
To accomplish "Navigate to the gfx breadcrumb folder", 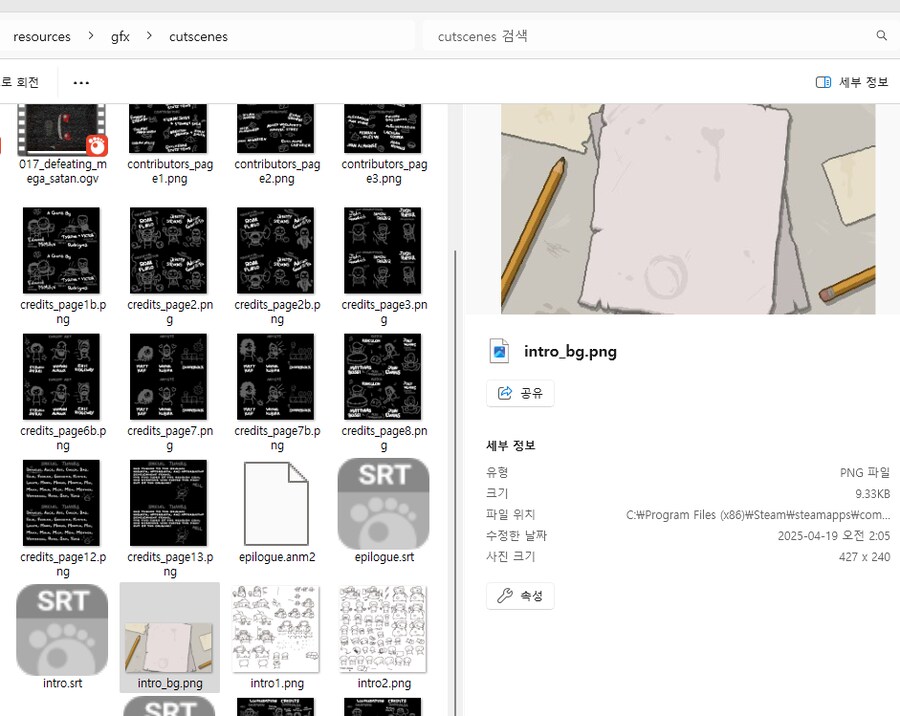I will 120,36.
